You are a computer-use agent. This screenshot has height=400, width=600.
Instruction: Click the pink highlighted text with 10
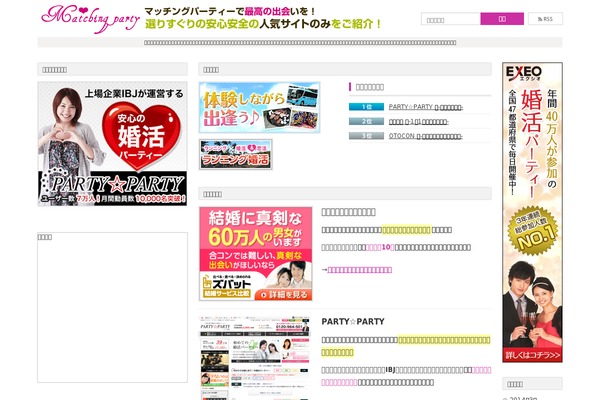click(x=380, y=248)
